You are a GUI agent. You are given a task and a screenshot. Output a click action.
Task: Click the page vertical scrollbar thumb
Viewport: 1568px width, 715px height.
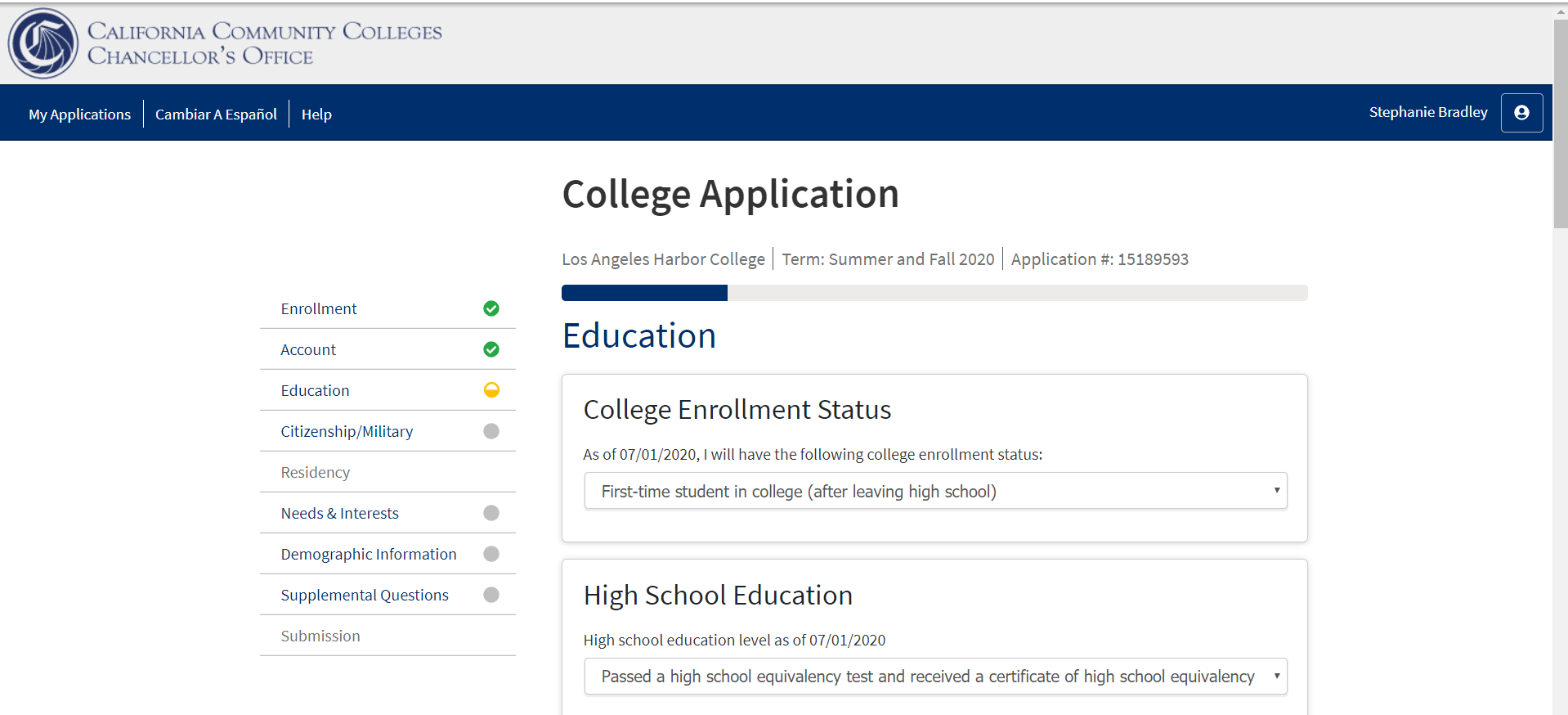[x=1560, y=123]
